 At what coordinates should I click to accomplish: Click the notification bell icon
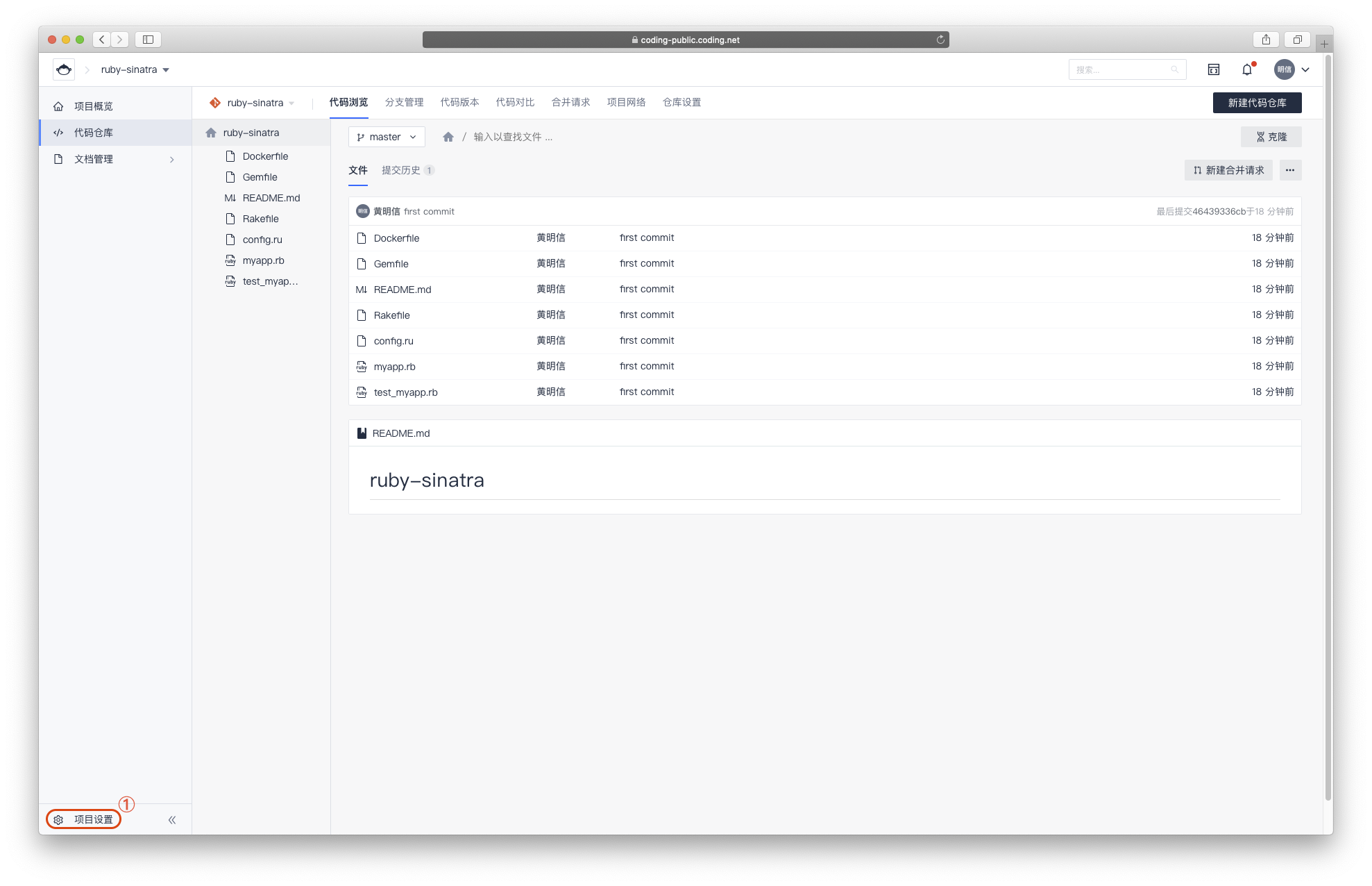click(1247, 69)
